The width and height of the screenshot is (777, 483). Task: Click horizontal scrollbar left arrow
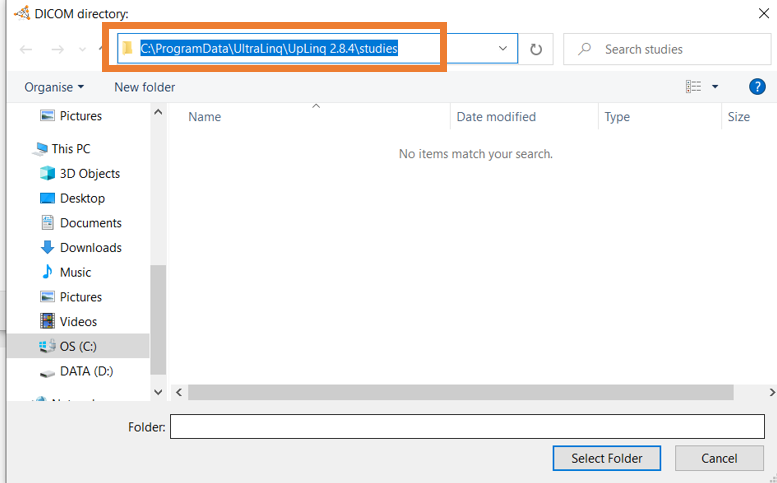click(179, 392)
